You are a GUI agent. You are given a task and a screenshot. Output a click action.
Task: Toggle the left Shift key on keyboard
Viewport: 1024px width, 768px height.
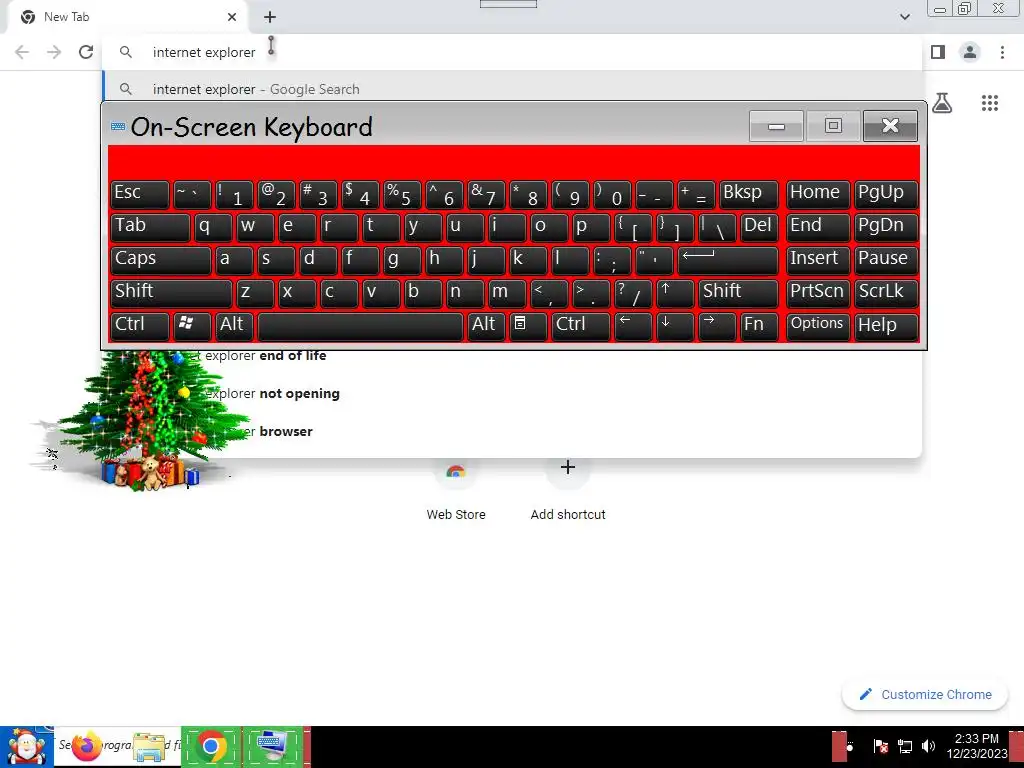coord(171,293)
